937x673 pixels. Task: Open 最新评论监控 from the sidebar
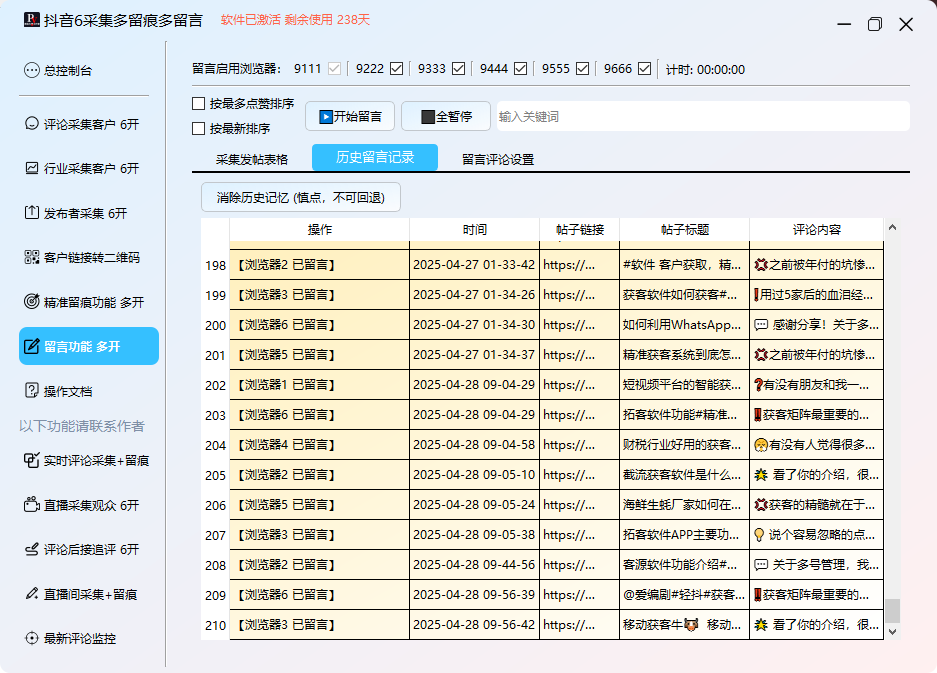pos(79,638)
